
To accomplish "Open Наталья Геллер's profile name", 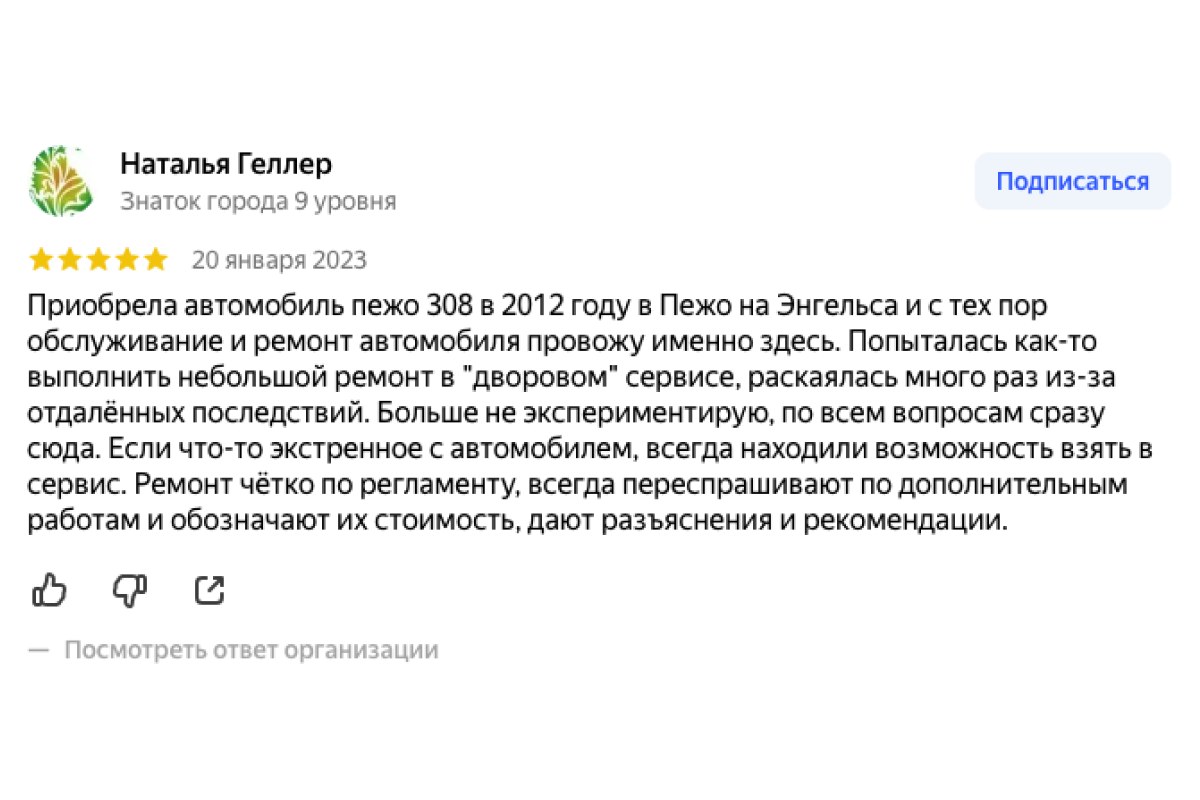I will [226, 163].
